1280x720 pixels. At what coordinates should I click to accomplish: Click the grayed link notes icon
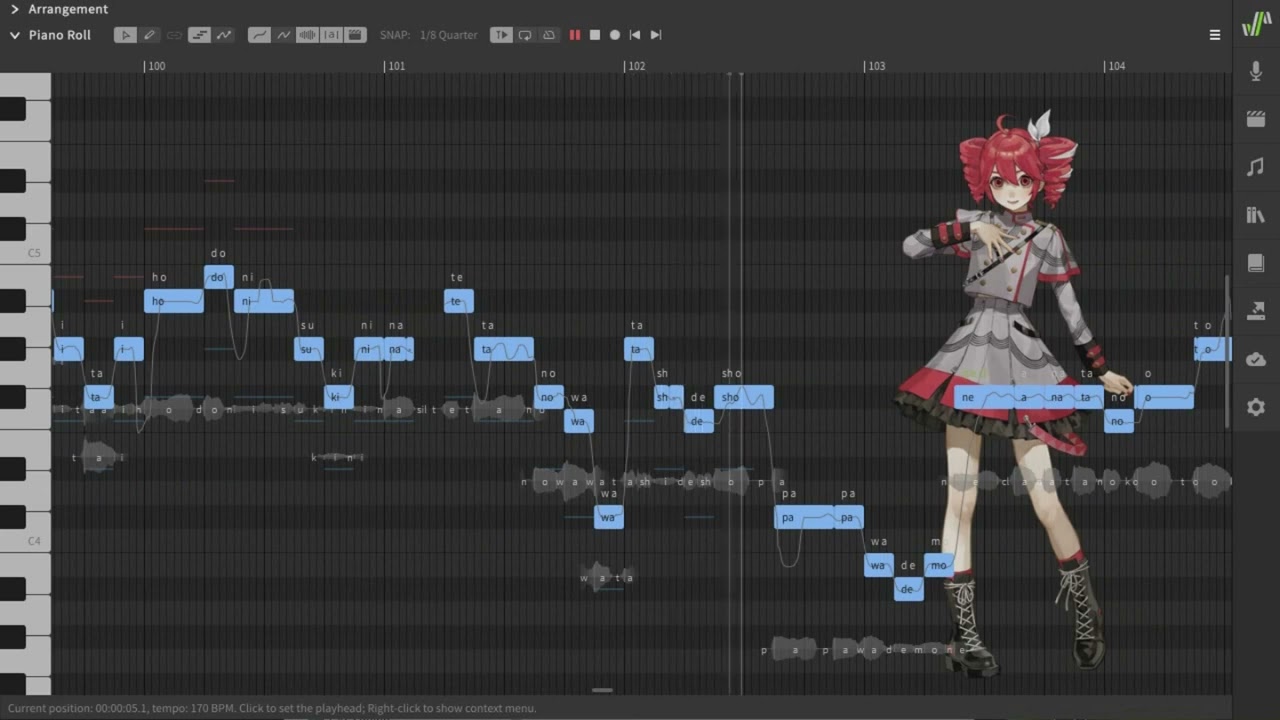[x=174, y=35]
